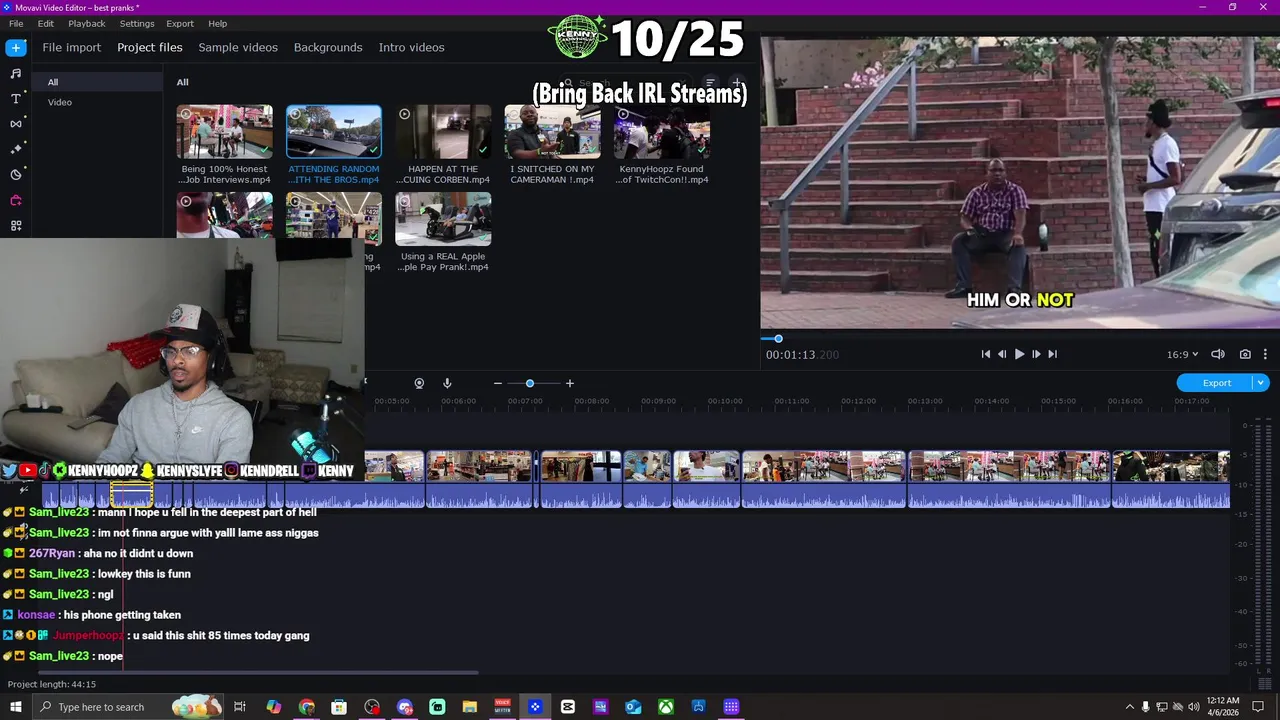Take a snapshot with the camera icon
1280x720 pixels.
click(1245, 354)
